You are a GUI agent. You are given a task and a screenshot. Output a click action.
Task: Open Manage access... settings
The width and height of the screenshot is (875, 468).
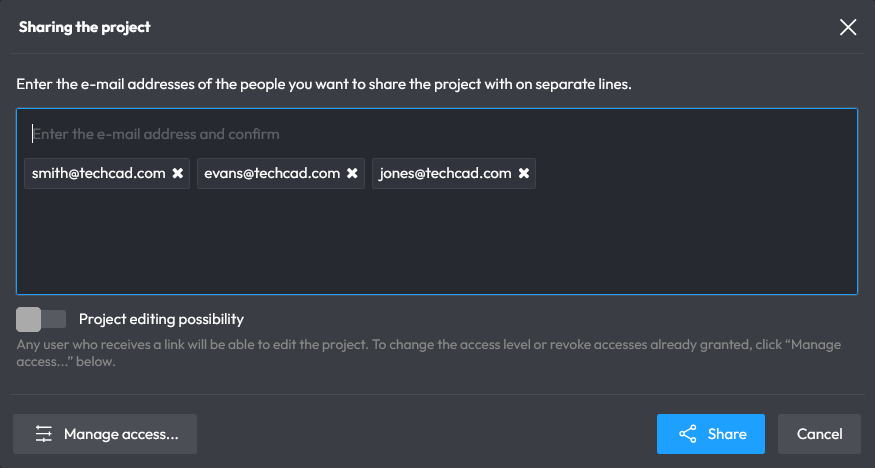pyautogui.click(x=120, y=434)
